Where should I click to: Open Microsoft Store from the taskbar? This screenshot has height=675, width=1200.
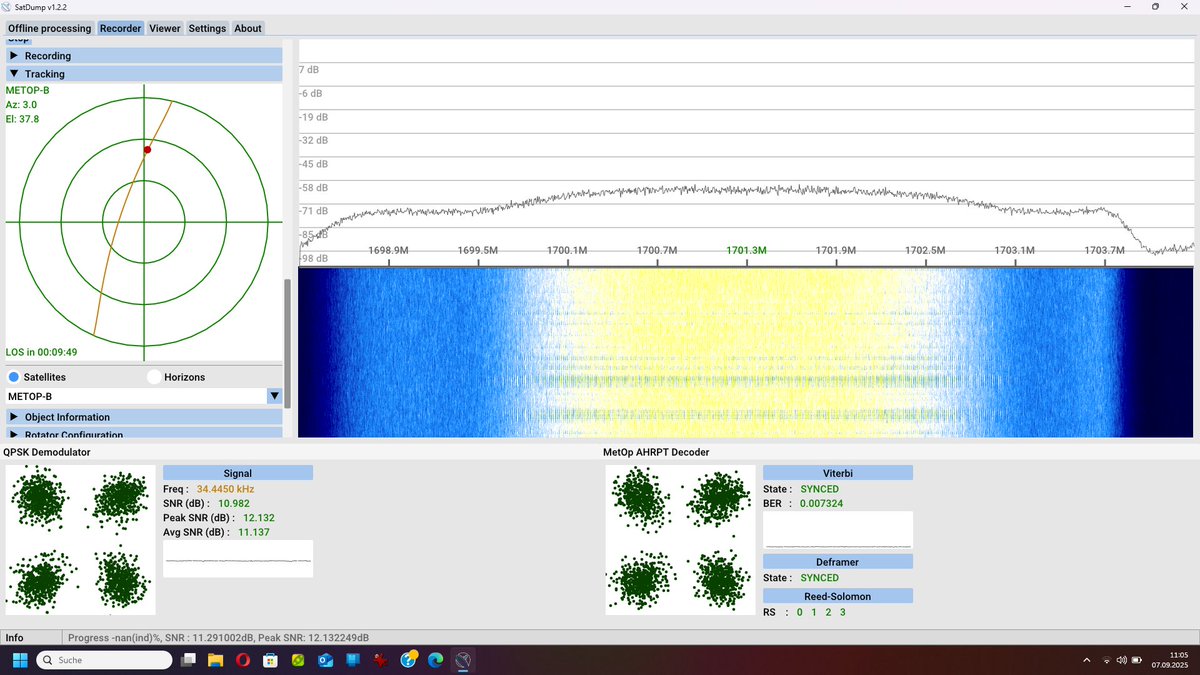(x=270, y=660)
